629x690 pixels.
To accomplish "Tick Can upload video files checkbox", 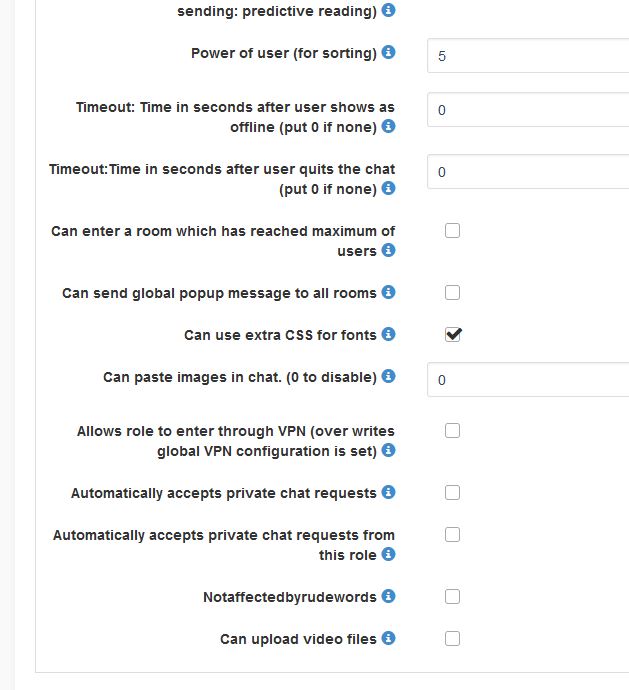I will tap(452, 639).
